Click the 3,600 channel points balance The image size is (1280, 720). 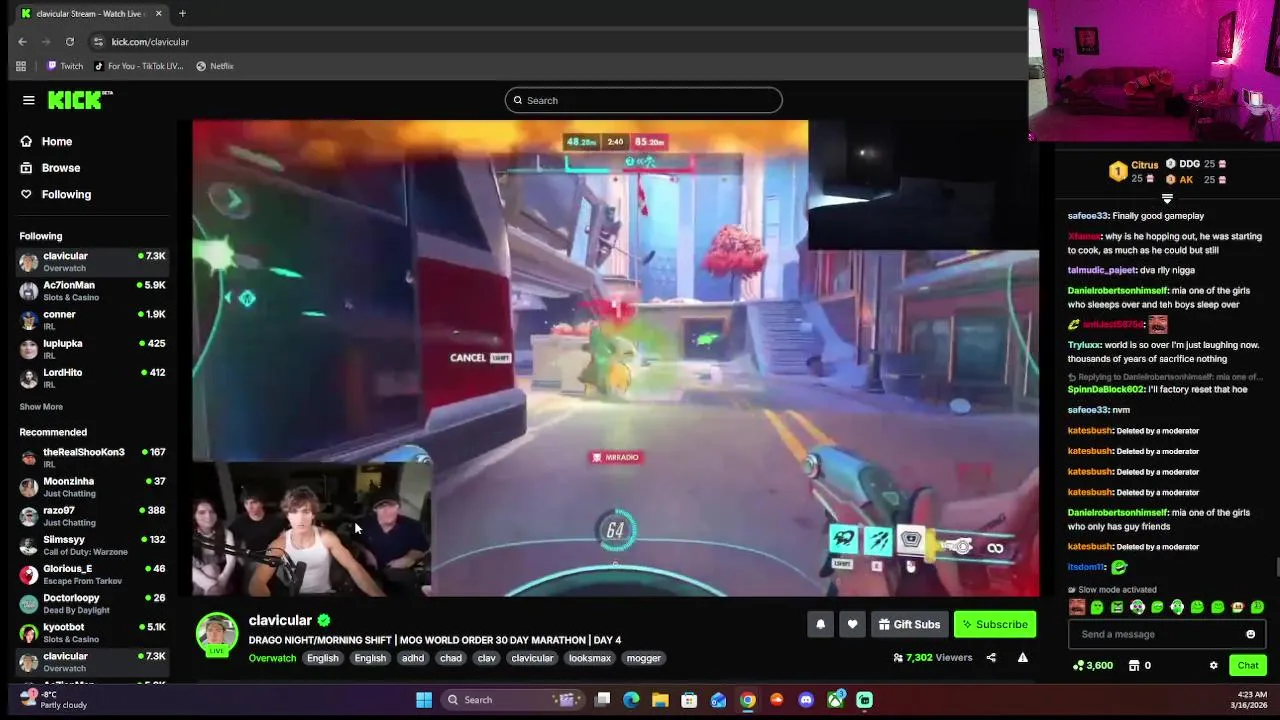point(1092,665)
